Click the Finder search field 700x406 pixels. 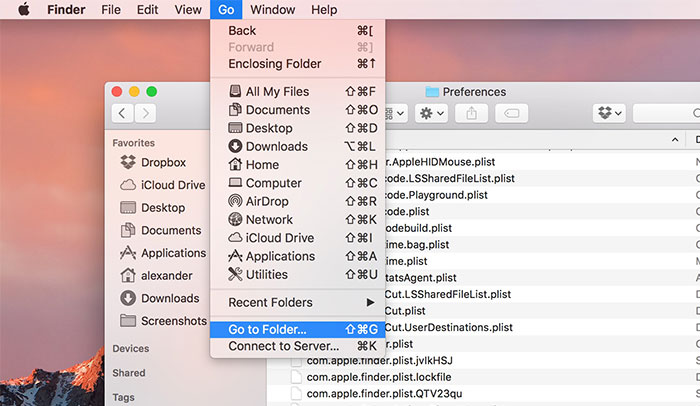pos(667,113)
